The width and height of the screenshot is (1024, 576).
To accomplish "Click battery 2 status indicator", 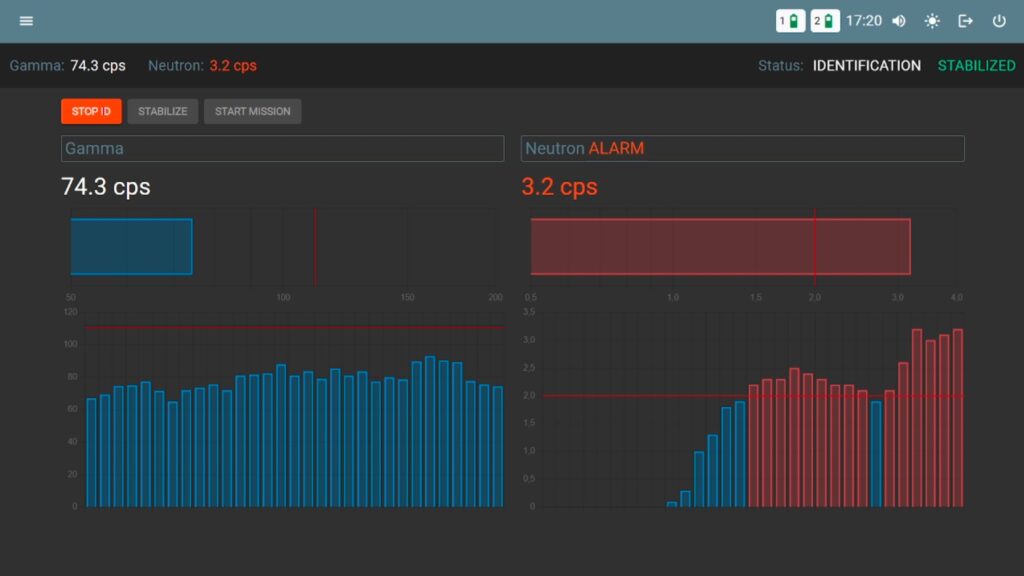I will click(x=825, y=21).
